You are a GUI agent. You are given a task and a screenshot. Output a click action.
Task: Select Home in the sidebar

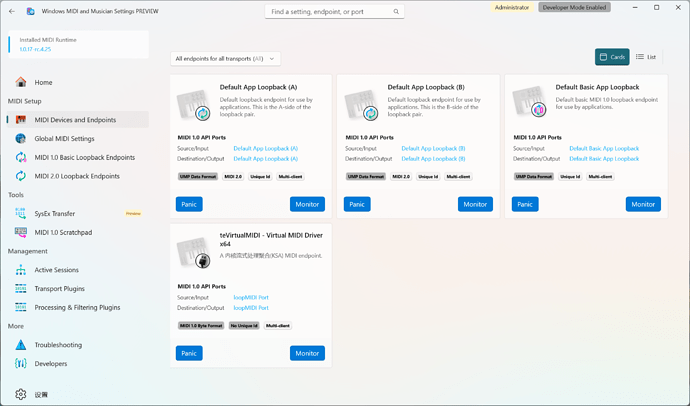click(78, 82)
